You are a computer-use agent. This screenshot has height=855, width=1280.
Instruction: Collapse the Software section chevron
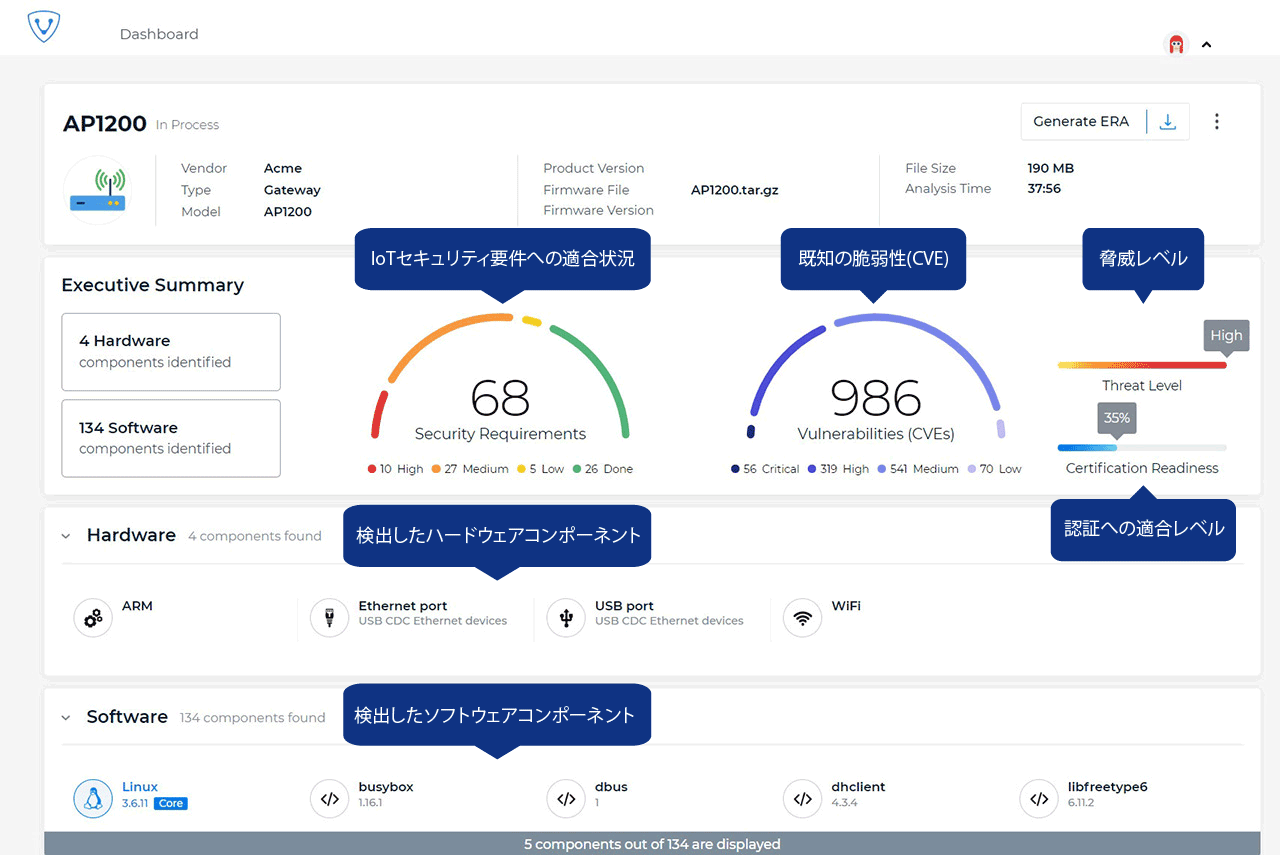(x=66, y=717)
